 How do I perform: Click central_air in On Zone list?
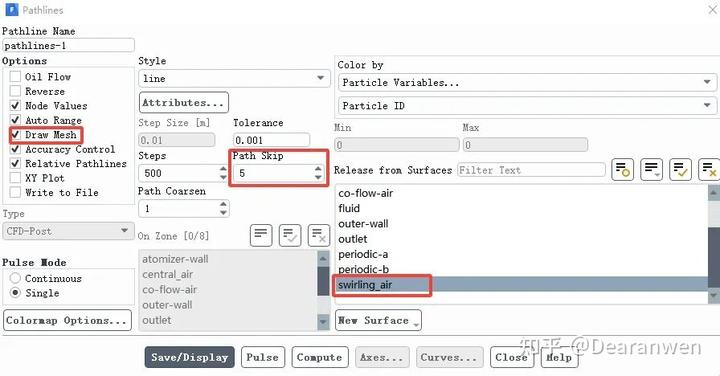pos(228,274)
